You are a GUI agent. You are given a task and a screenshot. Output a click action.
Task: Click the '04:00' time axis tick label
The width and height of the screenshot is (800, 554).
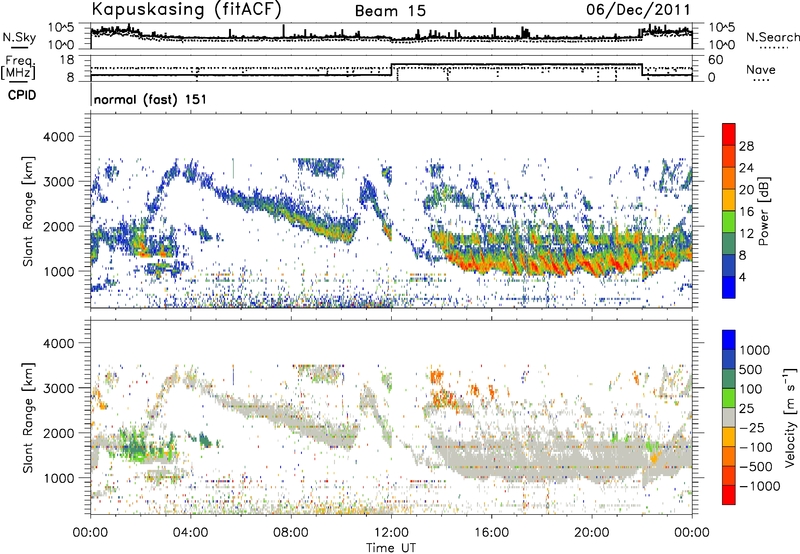191,533
